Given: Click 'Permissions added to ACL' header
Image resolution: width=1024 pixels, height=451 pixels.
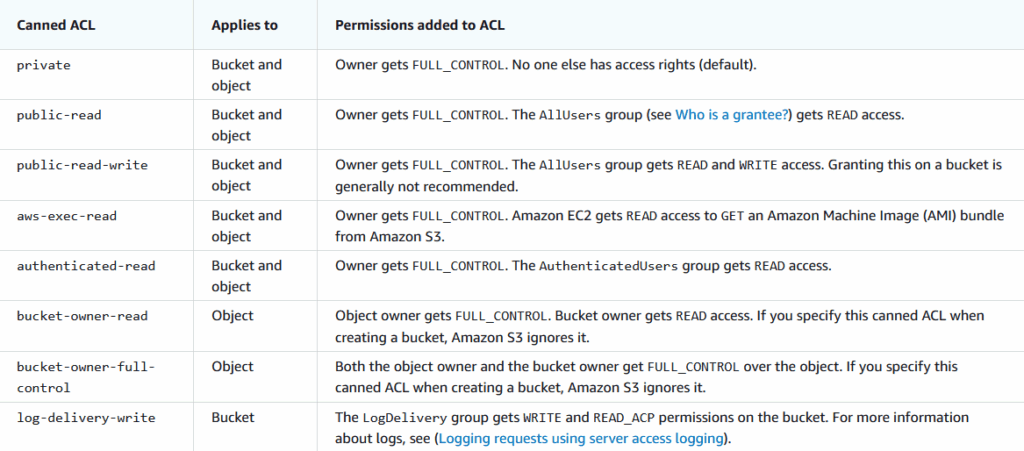Looking at the screenshot, I should tap(420, 25).
